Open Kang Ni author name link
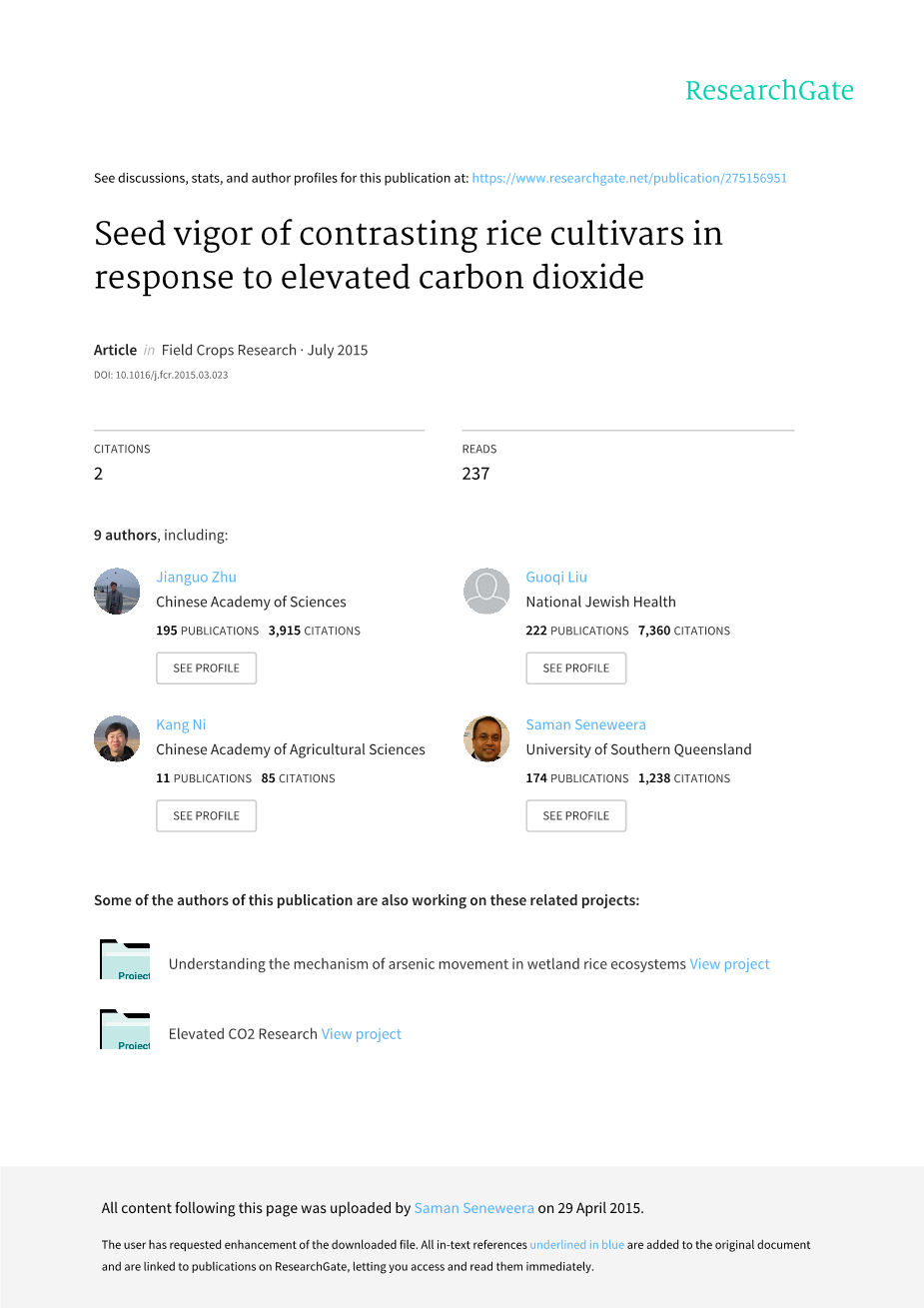924x1308 pixels. click(x=181, y=724)
